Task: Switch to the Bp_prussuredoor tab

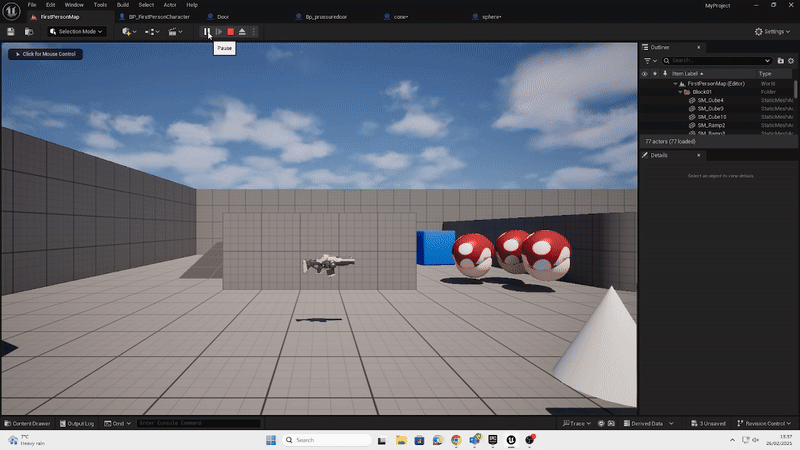Action: 326,17
